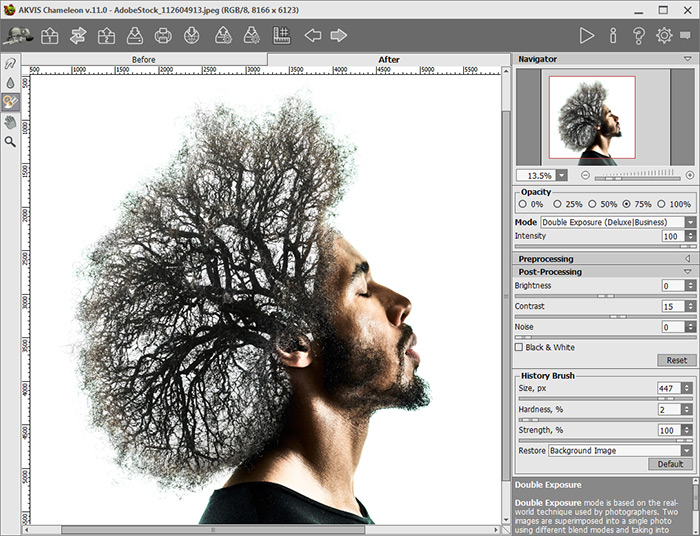The image size is (700, 536).
Task: Save fragment project toolbar icon
Action: pyautogui.click(x=252, y=35)
